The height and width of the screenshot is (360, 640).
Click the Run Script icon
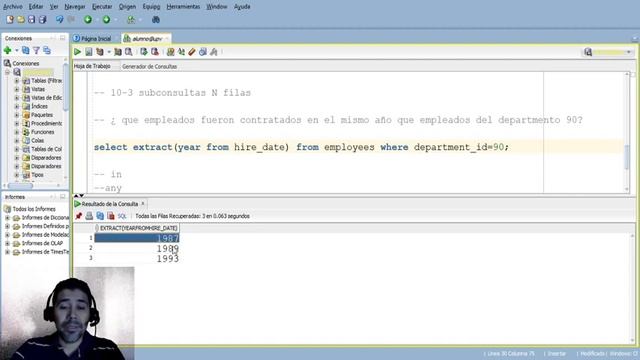pyautogui.click(x=89, y=52)
